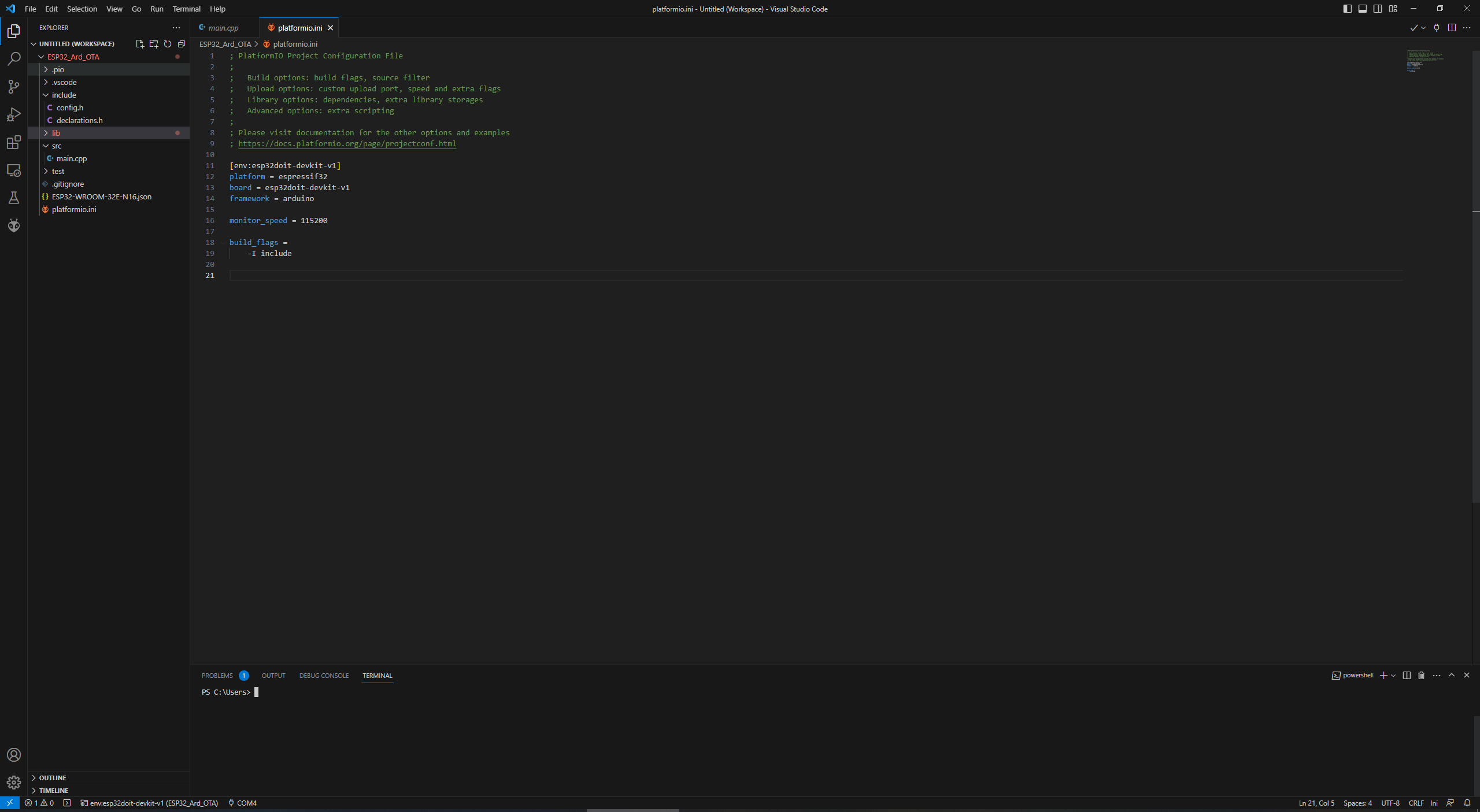Expand the src folder tree item
Image resolution: width=1480 pixels, height=812 pixels.
pyautogui.click(x=58, y=145)
